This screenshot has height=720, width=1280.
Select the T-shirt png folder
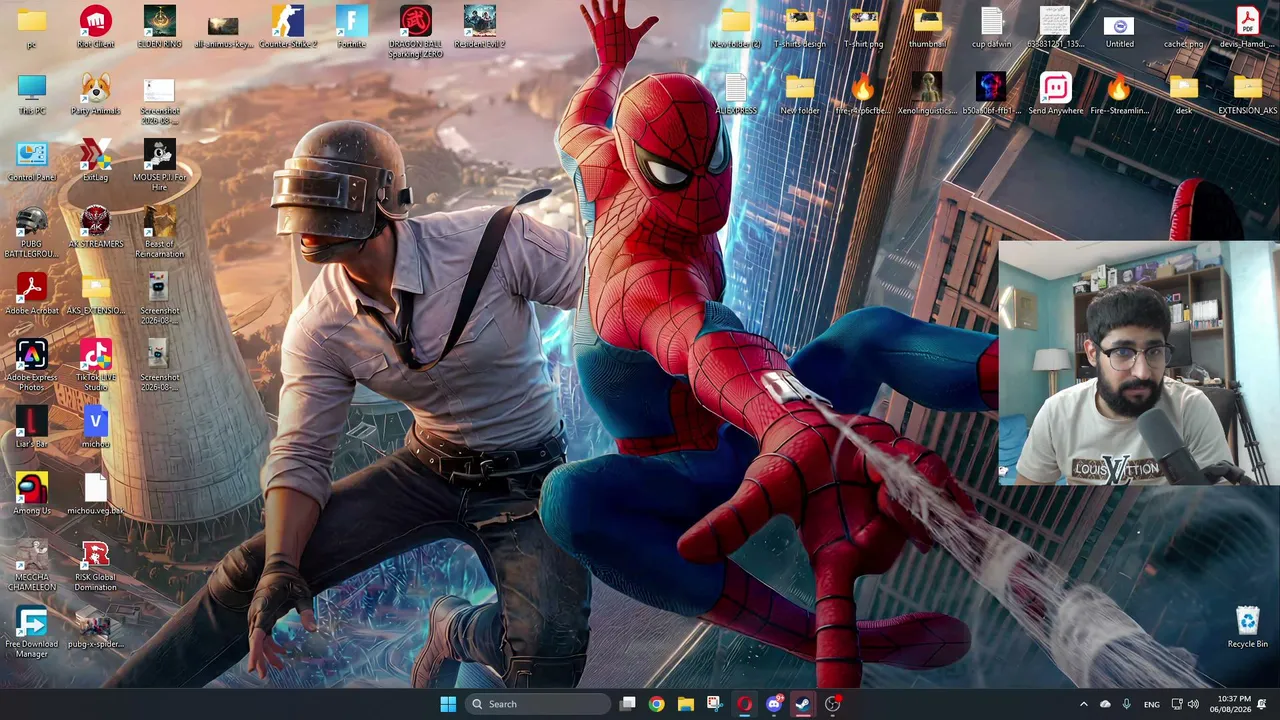pos(863,27)
